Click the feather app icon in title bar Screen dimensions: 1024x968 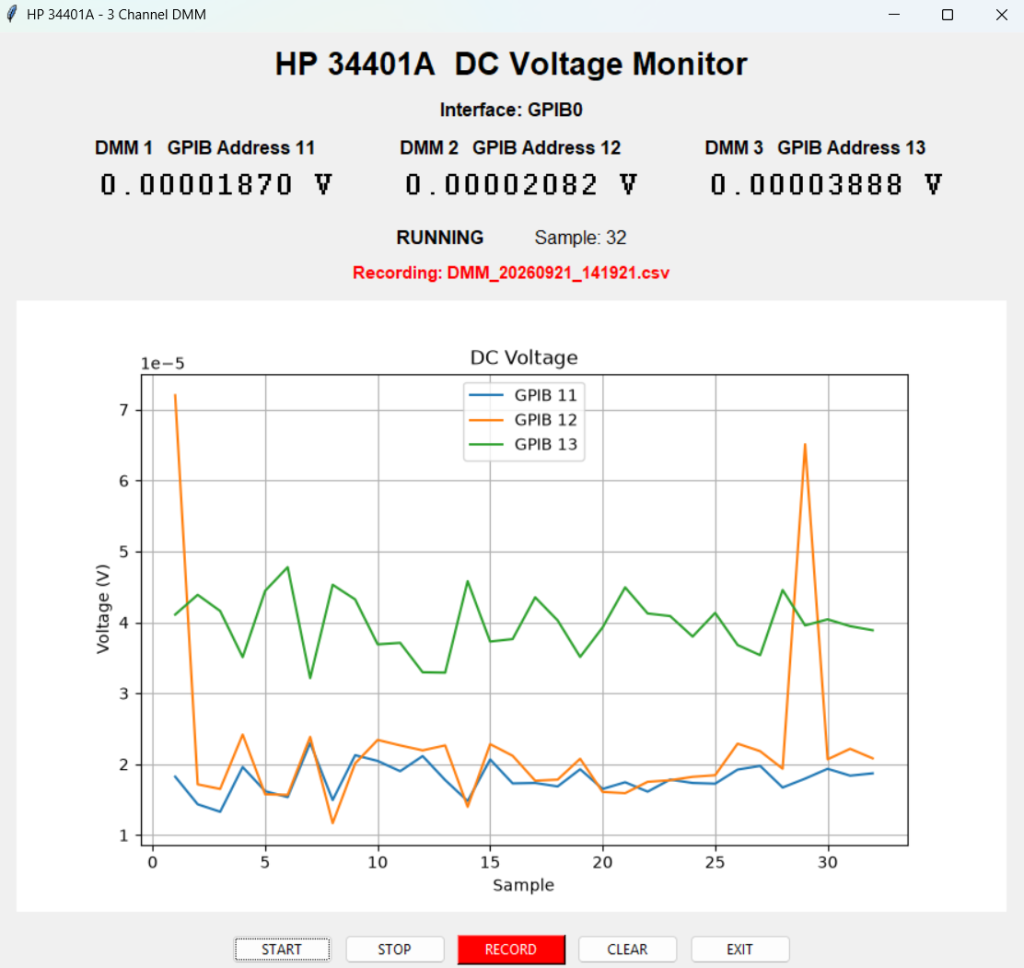coord(12,14)
